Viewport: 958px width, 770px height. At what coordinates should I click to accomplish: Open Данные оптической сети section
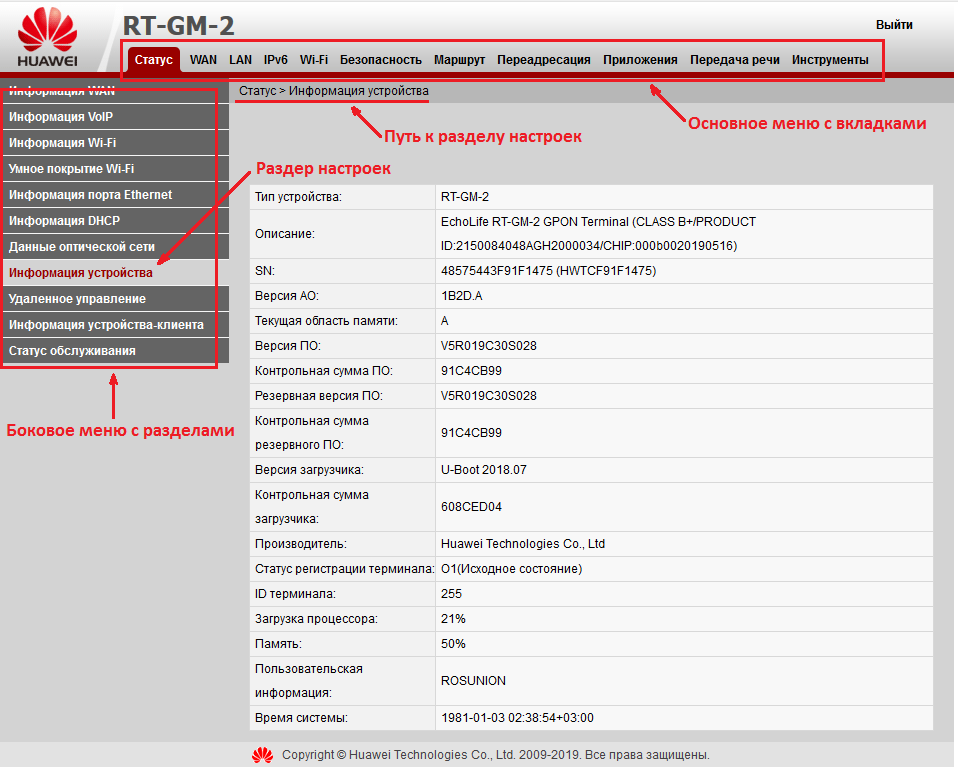116,247
